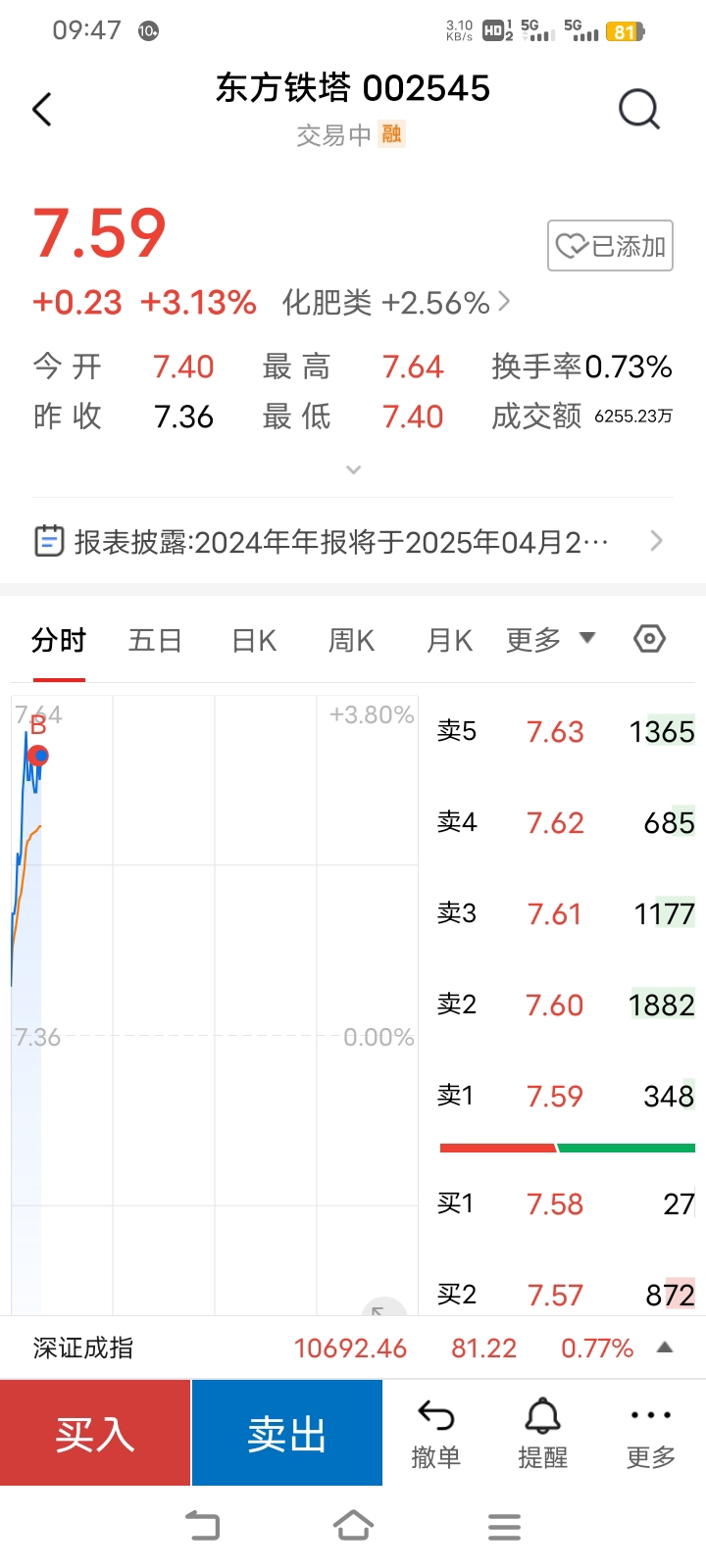The image size is (706, 1568).
Task: Select 卖2 order price 7.60
Action: click(x=555, y=1005)
